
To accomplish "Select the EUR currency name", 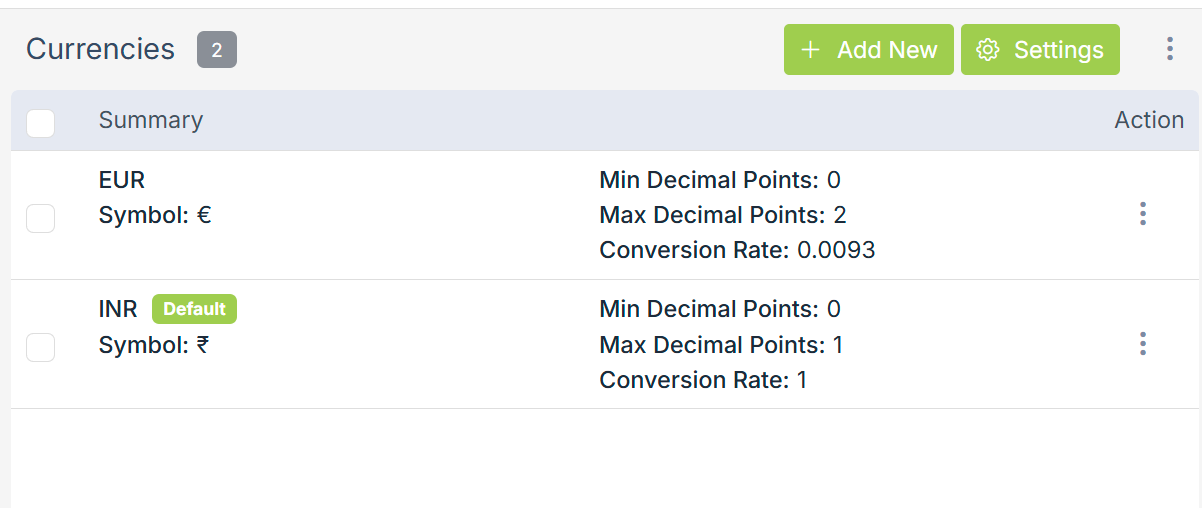I will [x=122, y=180].
